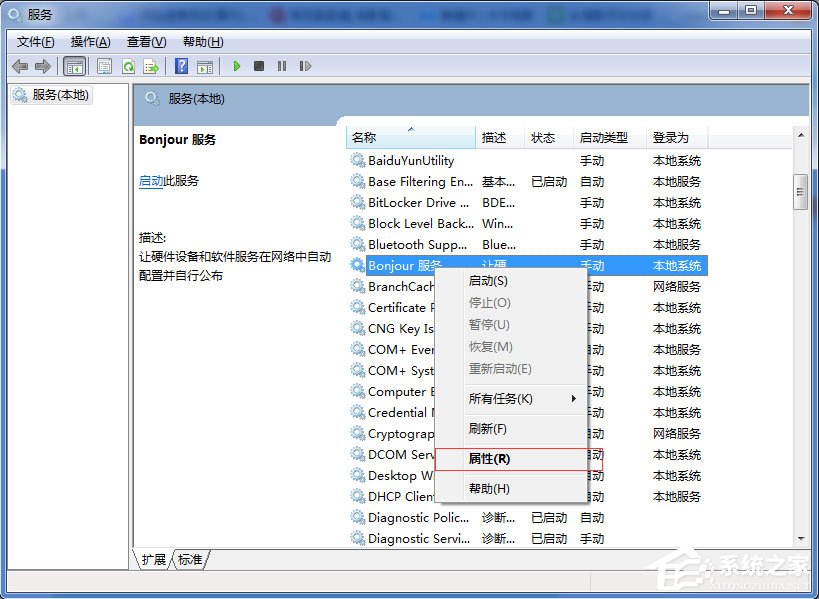The height and width of the screenshot is (599, 819).
Task: Start the service with the green play icon
Action: (236, 66)
